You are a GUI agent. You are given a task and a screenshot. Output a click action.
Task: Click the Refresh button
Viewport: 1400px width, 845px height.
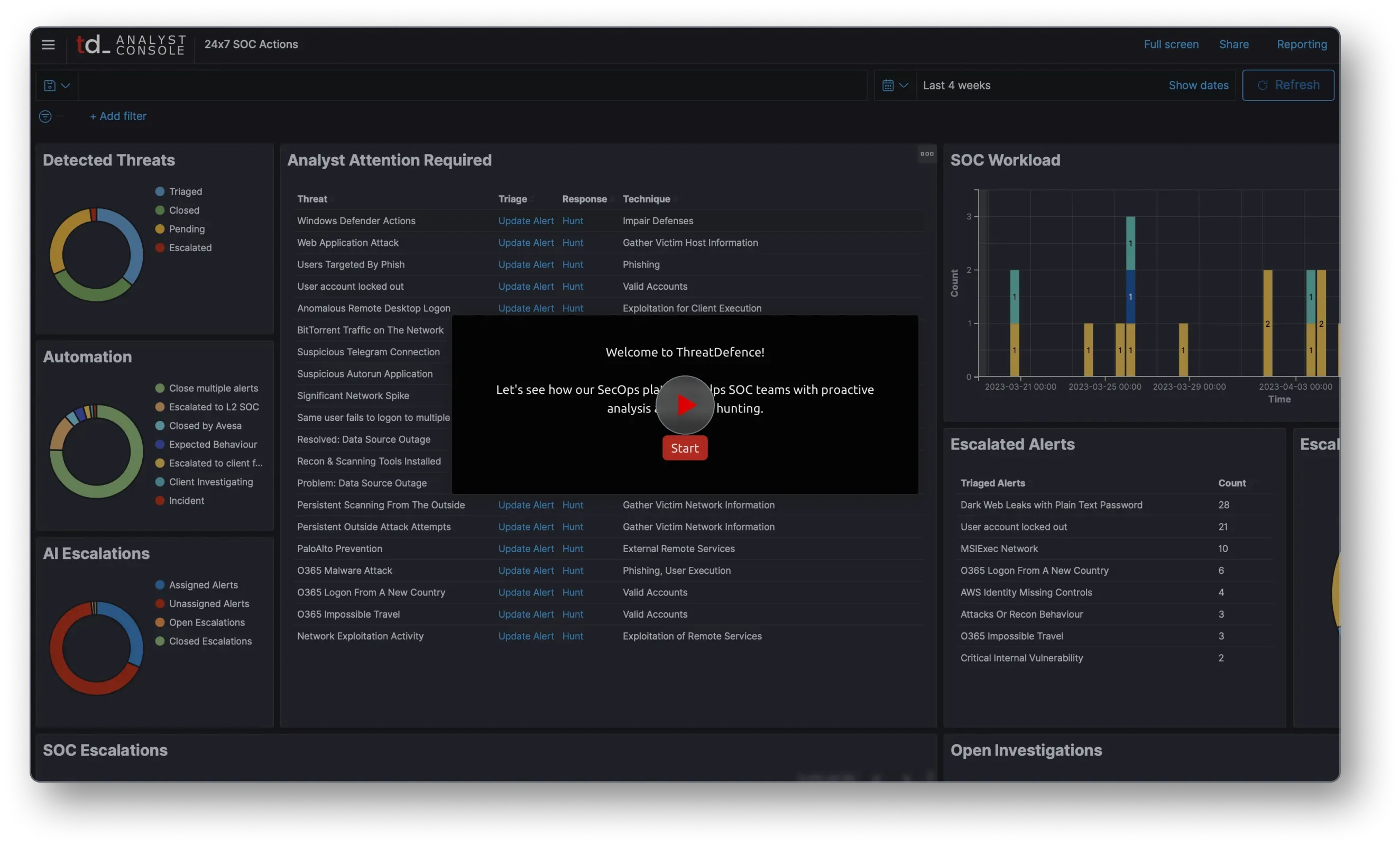click(x=1288, y=85)
